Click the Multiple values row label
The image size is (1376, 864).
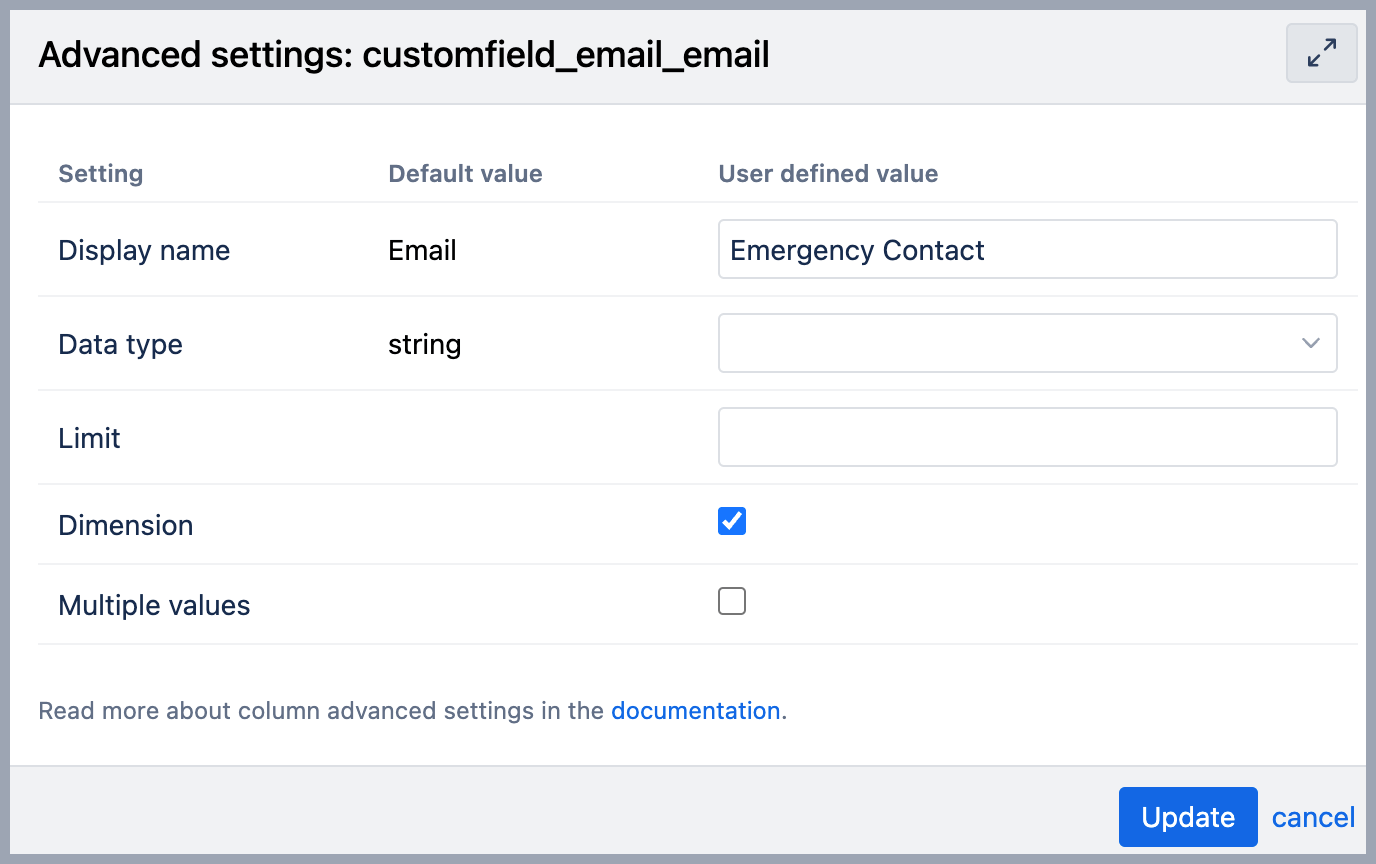pos(154,605)
